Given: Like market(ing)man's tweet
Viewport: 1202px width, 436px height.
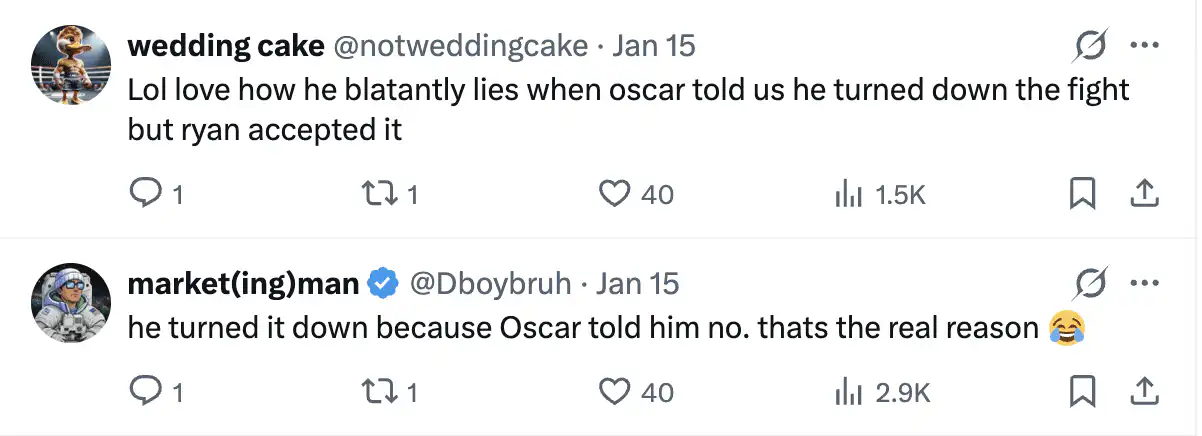Looking at the screenshot, I should pos(612,392).
